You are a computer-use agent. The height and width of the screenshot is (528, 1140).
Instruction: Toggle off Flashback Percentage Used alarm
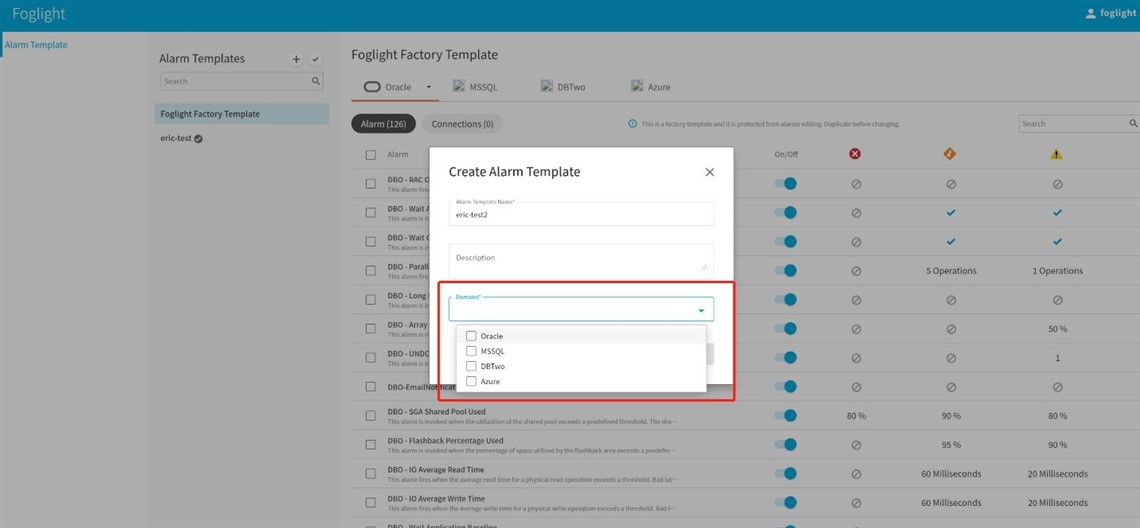point(786,444)
